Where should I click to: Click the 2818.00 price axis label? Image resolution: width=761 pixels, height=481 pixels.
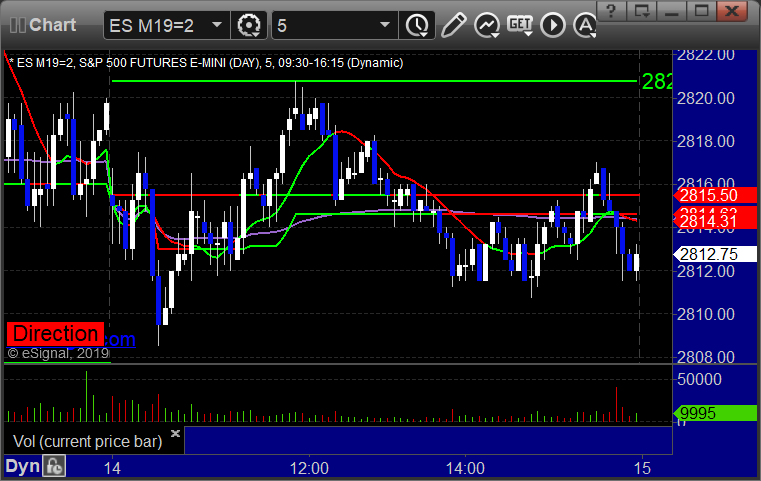pos(706,141)
